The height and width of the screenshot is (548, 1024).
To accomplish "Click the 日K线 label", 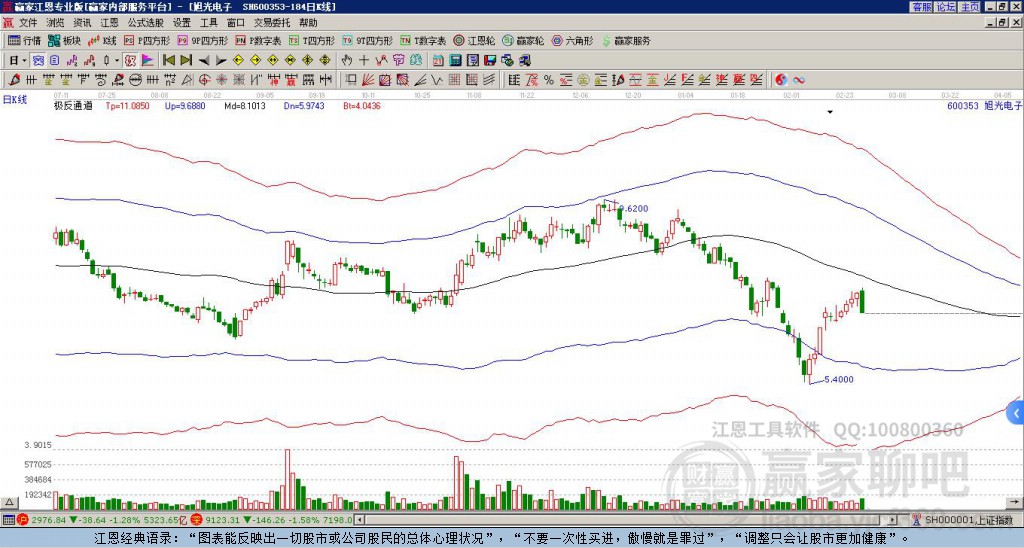I will [15, 100].
